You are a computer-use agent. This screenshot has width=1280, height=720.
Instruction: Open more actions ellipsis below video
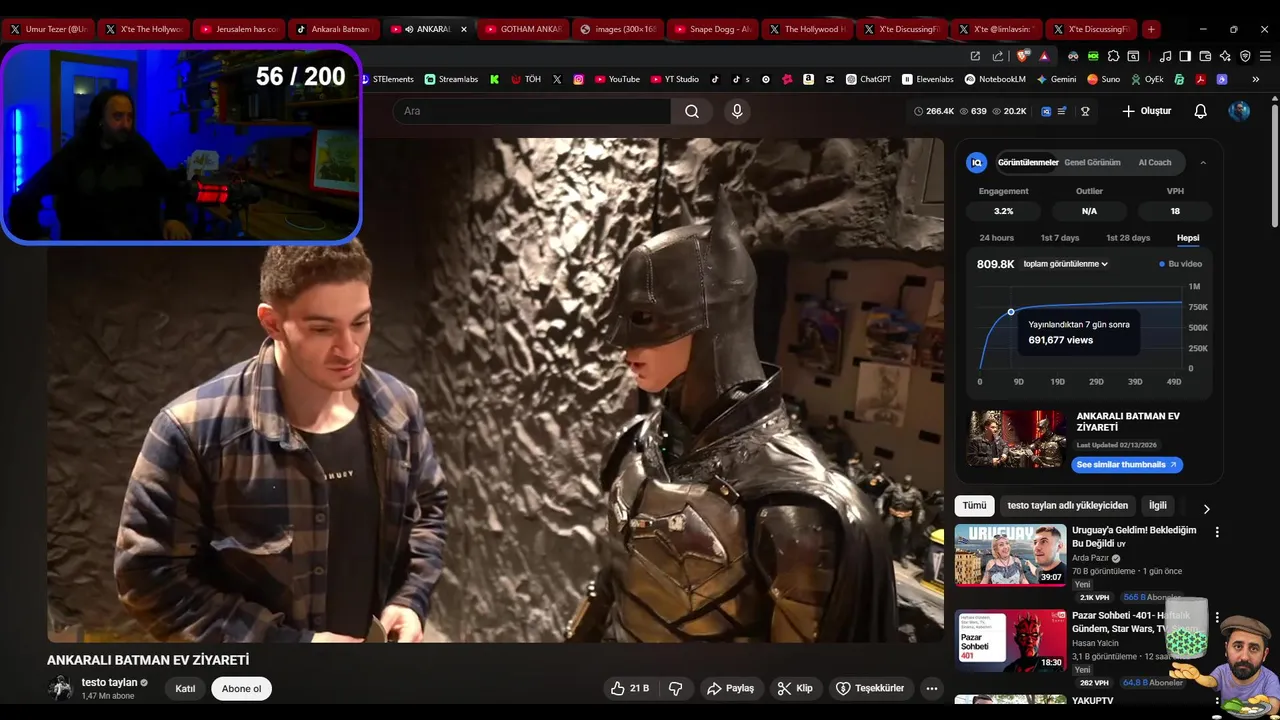point(931,688)
